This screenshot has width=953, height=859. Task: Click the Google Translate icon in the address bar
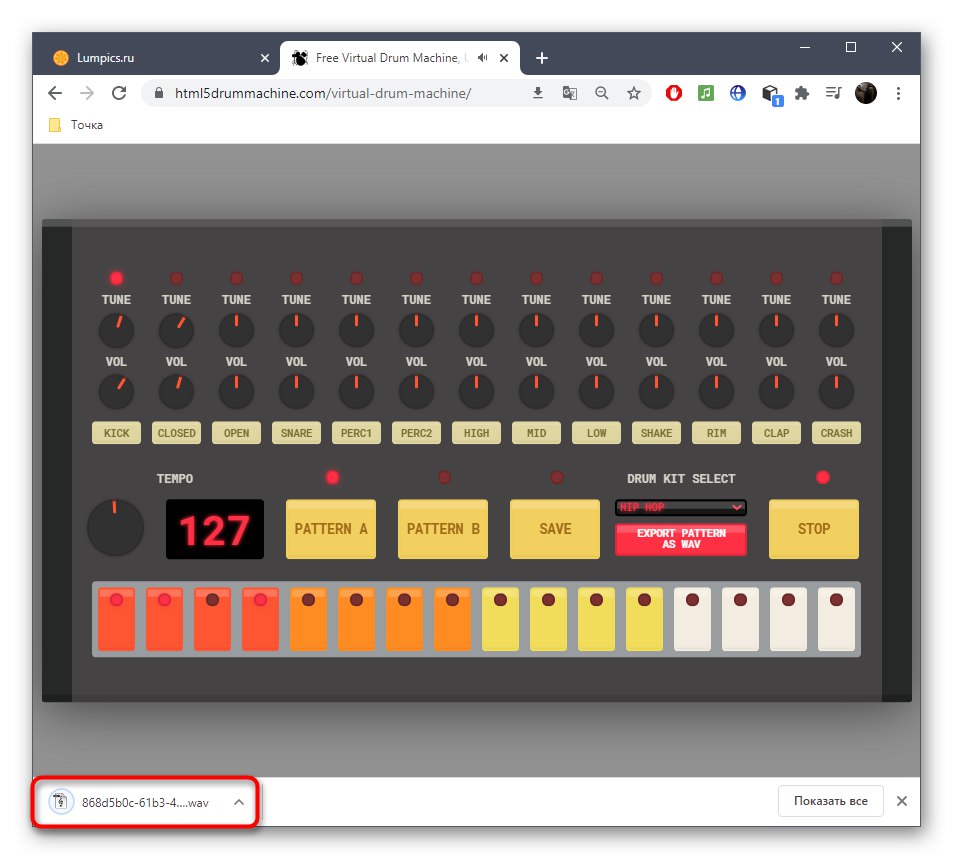[x=570, y=92]
